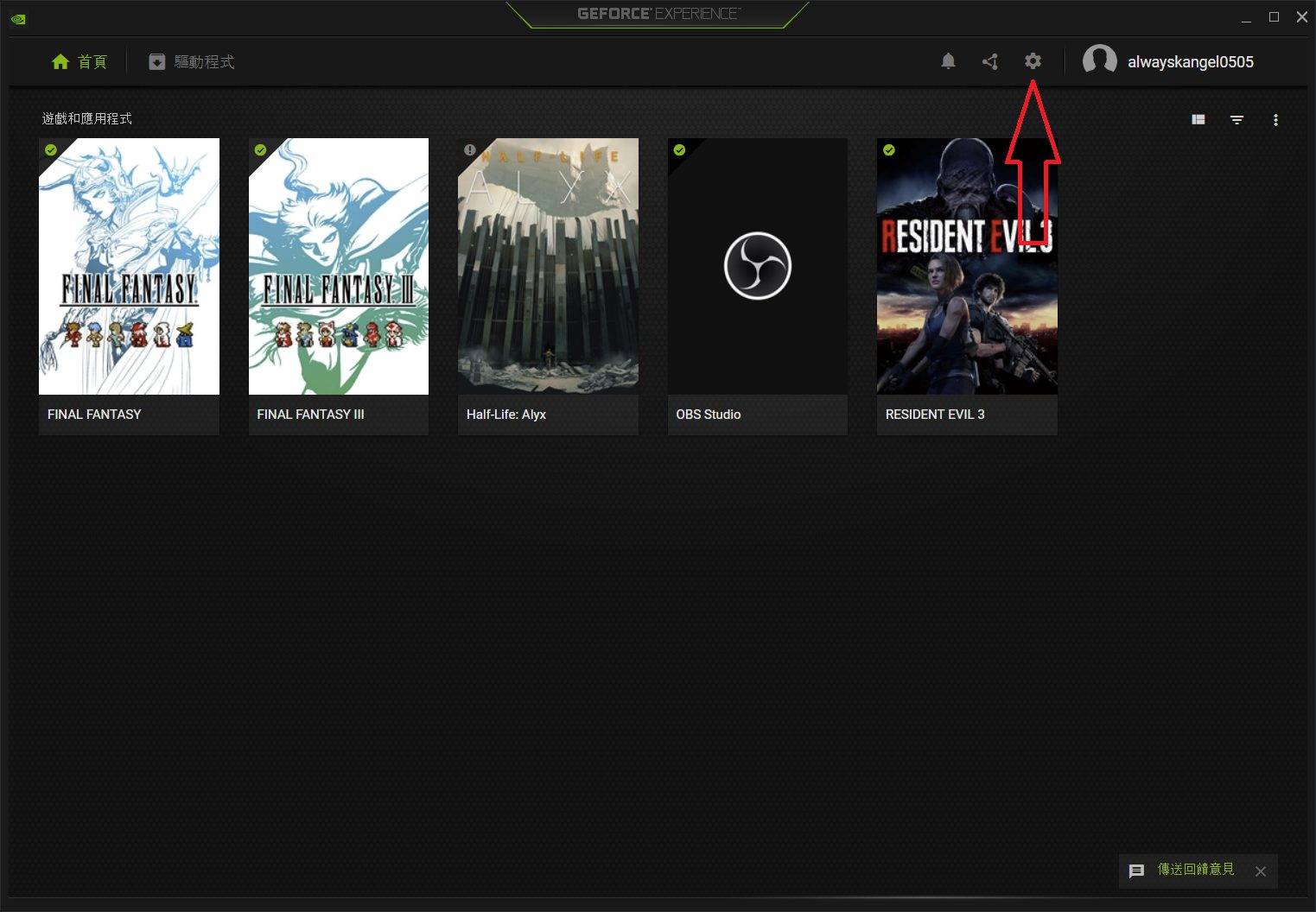Image resolution: width=1316 pixels, height=912 pixels.
Task: Click the notifications bell icon
Action: (x=948, y=61)
